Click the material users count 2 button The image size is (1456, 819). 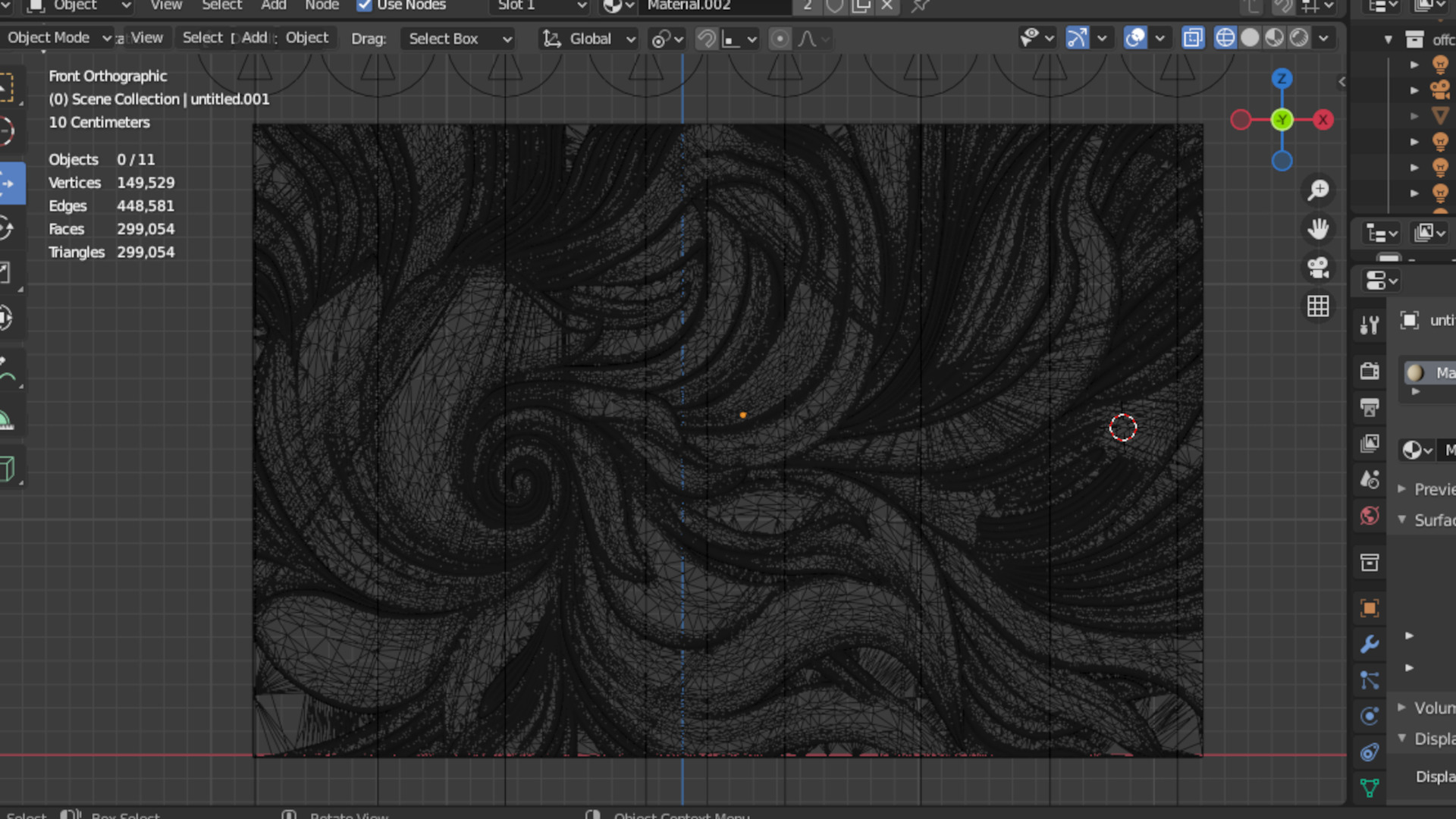[x=808, y=6]
